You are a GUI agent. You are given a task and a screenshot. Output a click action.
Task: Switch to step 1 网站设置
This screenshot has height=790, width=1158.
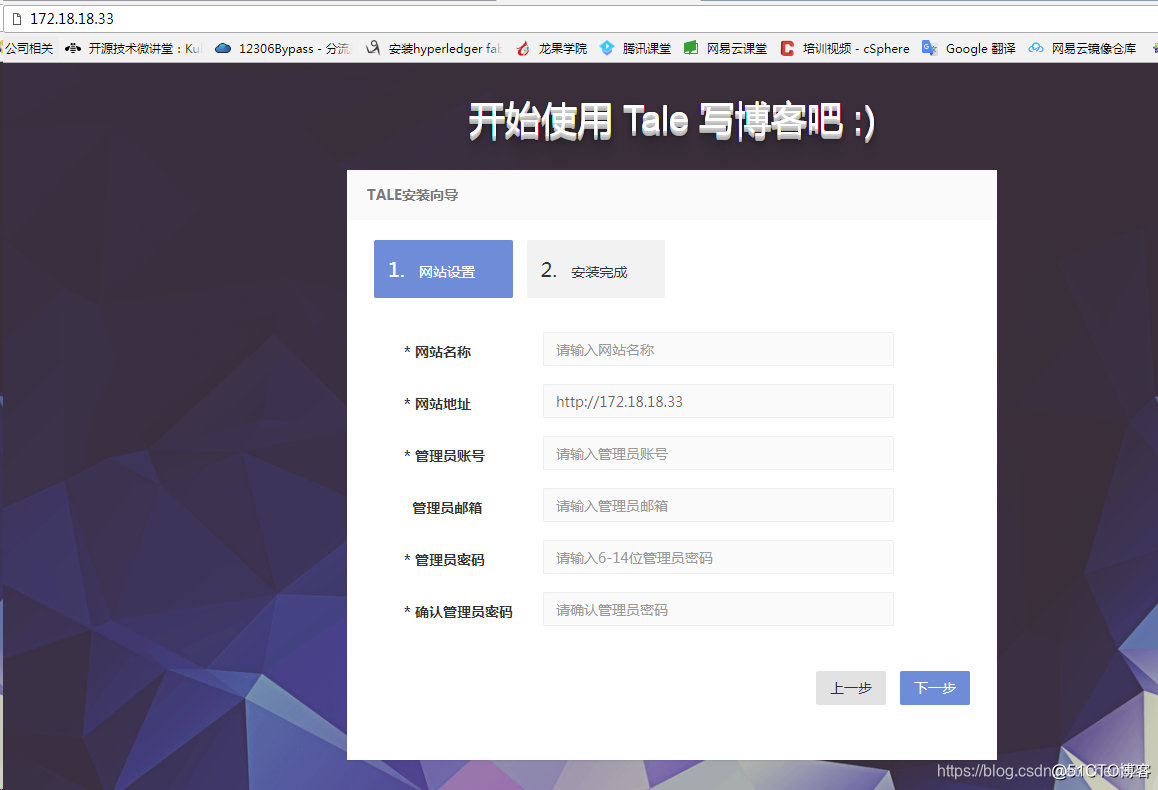(x=443, y=268)
